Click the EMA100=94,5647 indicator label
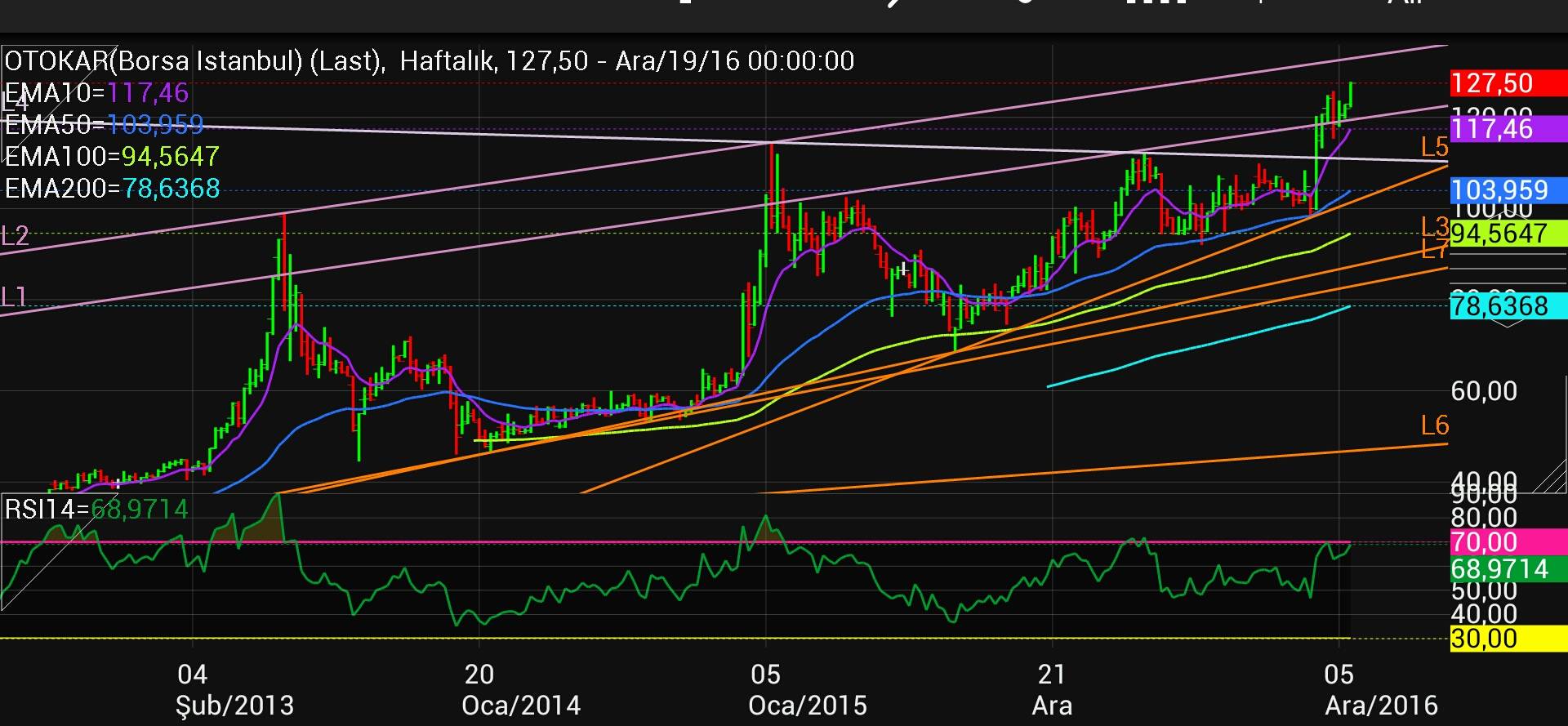Viewport: 1568px width, 726px height. tap(112, 156)
